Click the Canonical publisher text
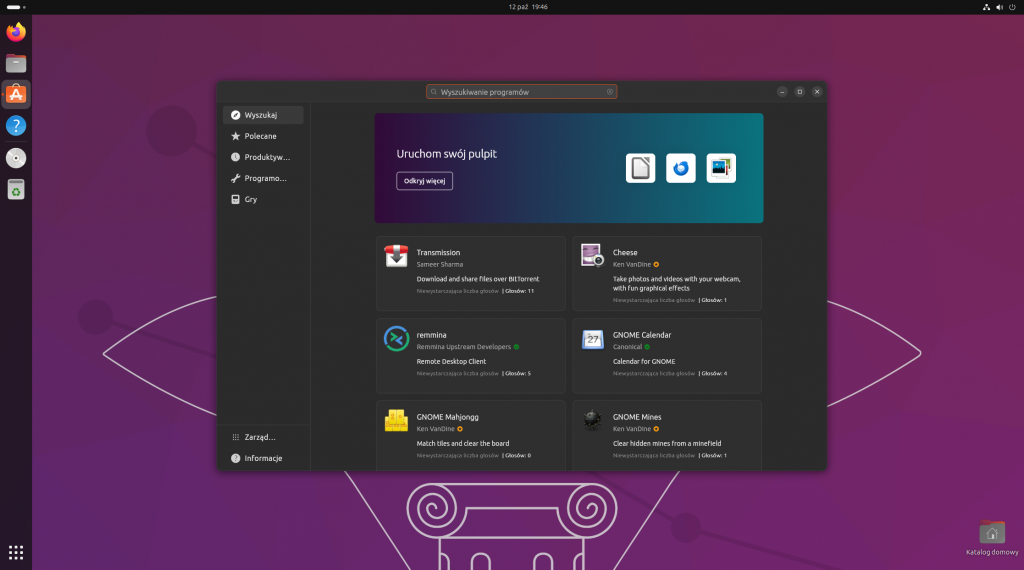 tap(627, 347)
